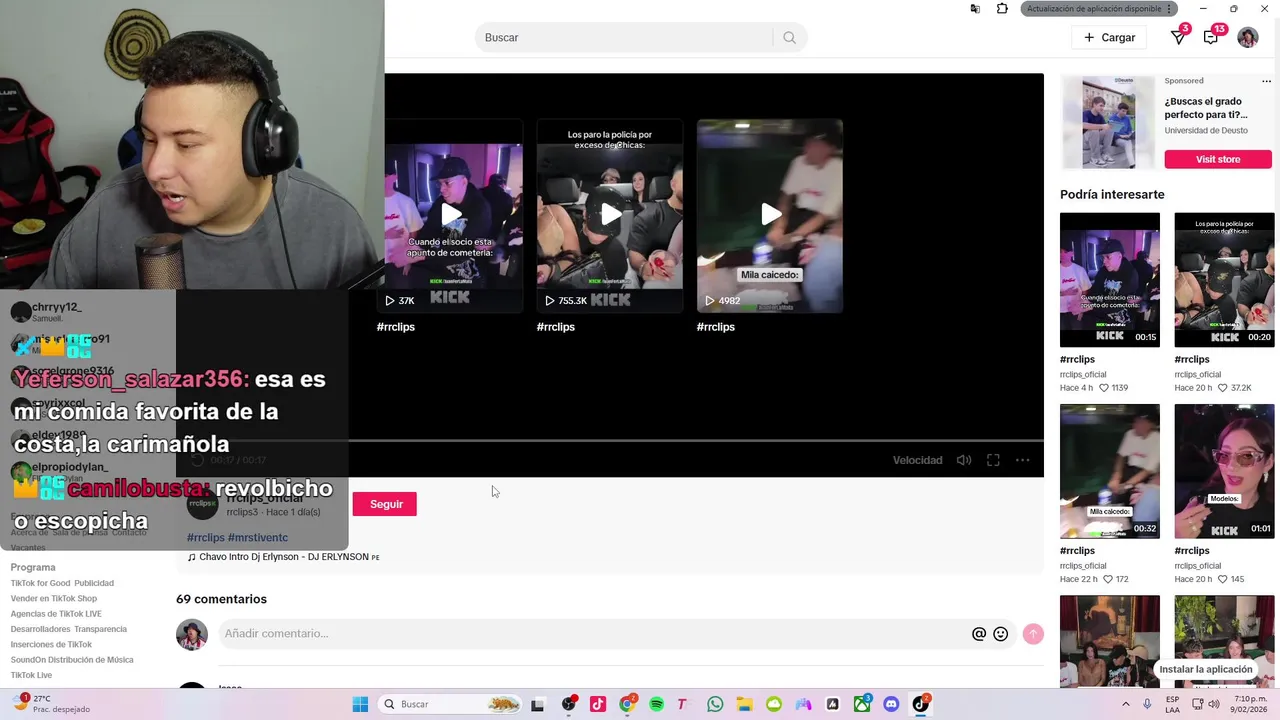
Task: Open the Universidad de Deusto ad image
Action: tap(1110, 123)
